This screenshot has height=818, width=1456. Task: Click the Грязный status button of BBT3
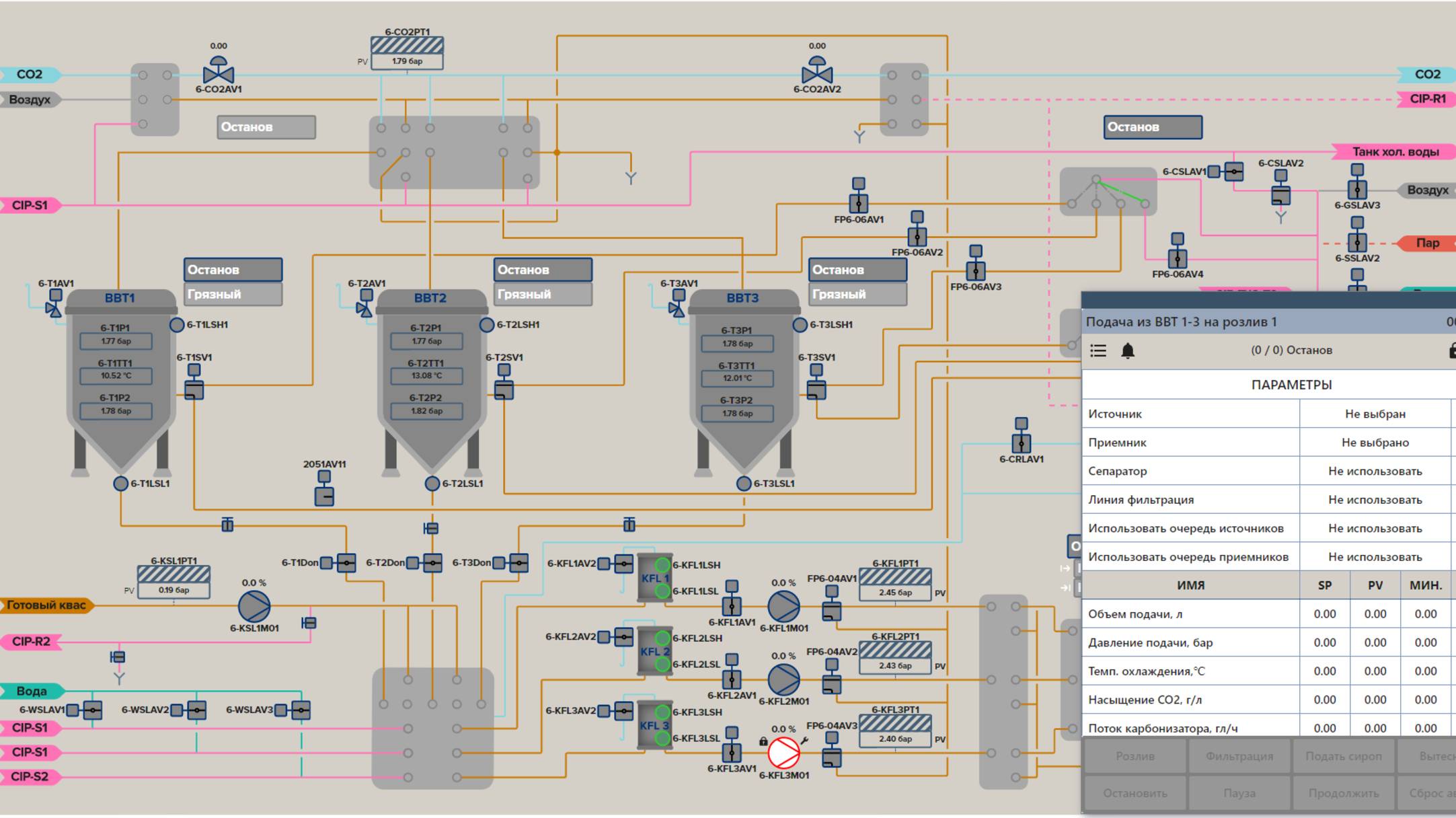[857, 294]
